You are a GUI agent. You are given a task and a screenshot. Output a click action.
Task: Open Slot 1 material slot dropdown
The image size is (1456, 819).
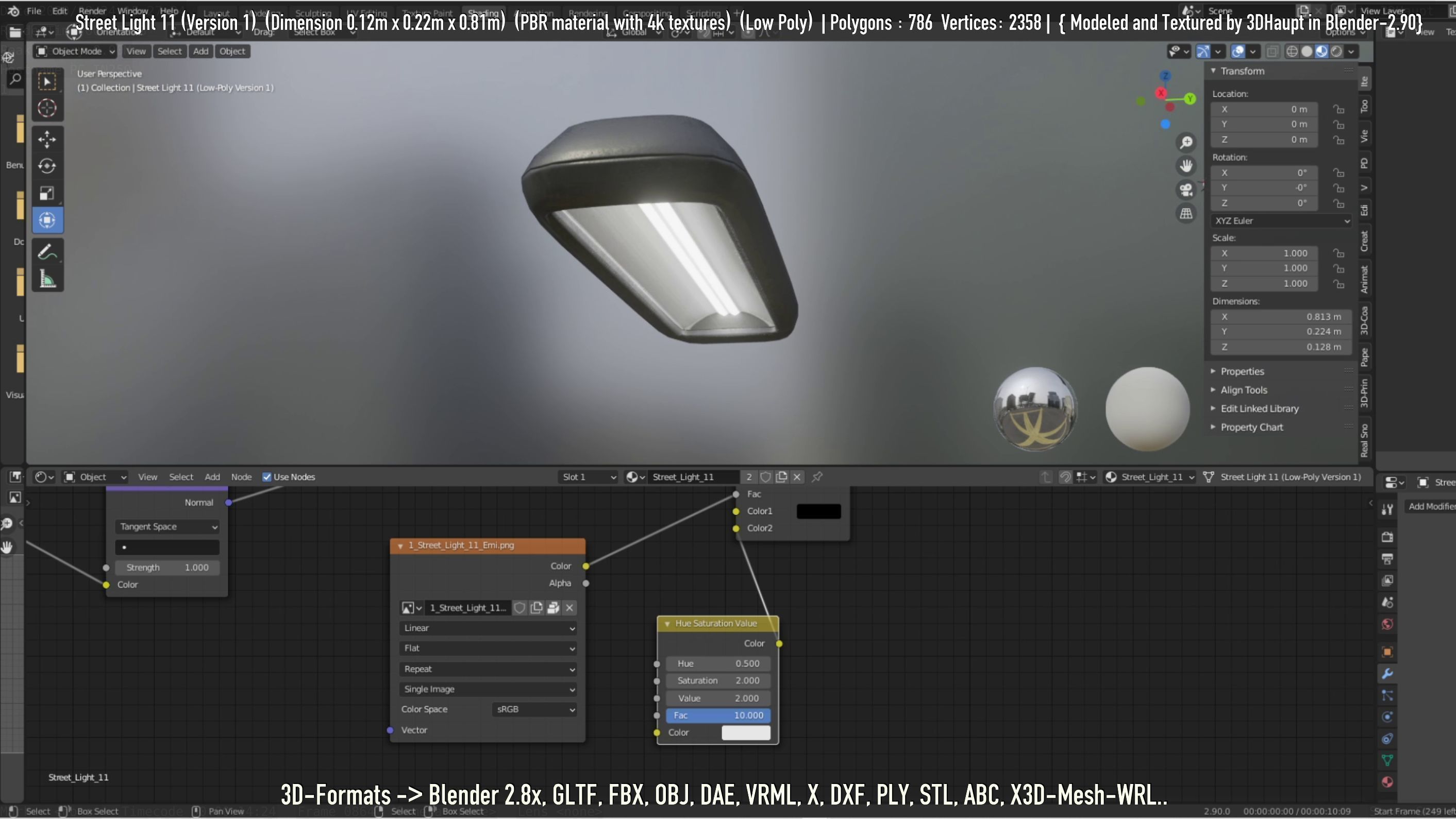tap(589, 476)
